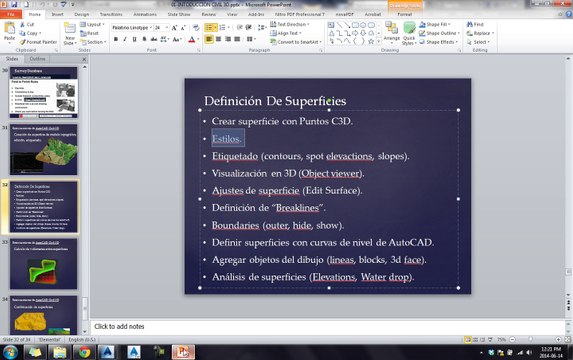
Task: Expand Shape Outline options
Action: (440, 33)
